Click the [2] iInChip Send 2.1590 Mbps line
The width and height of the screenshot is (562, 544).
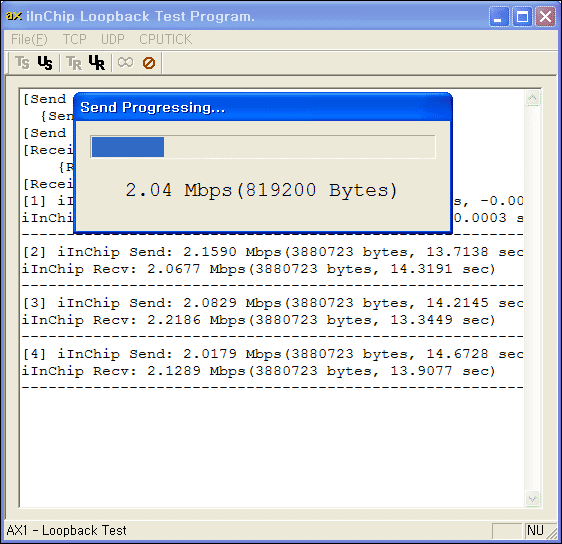(x=272, y=252)
